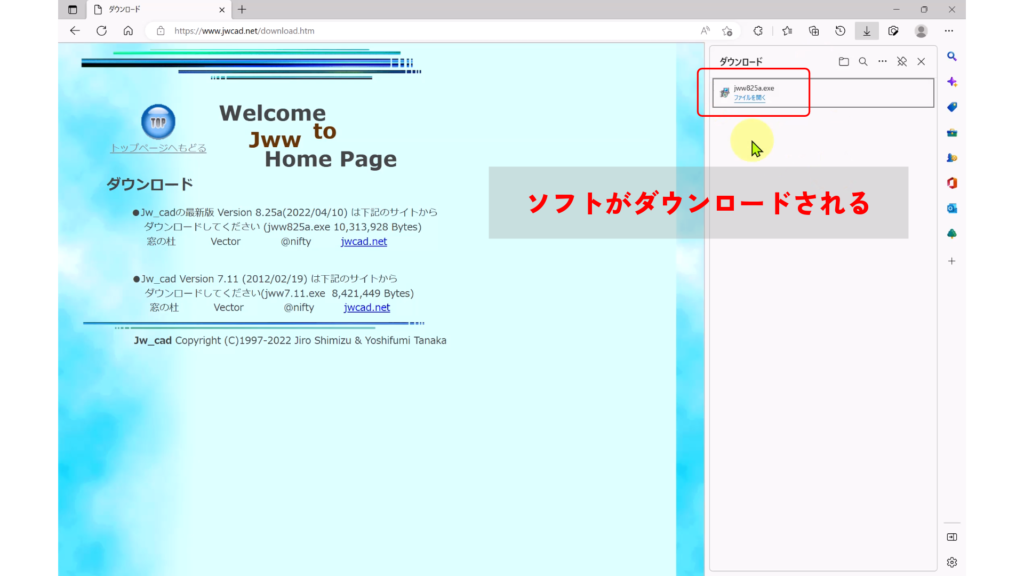1024x576 pixels.
Task: Toggle the Downloads toolbar button
Action: (867, 31)
